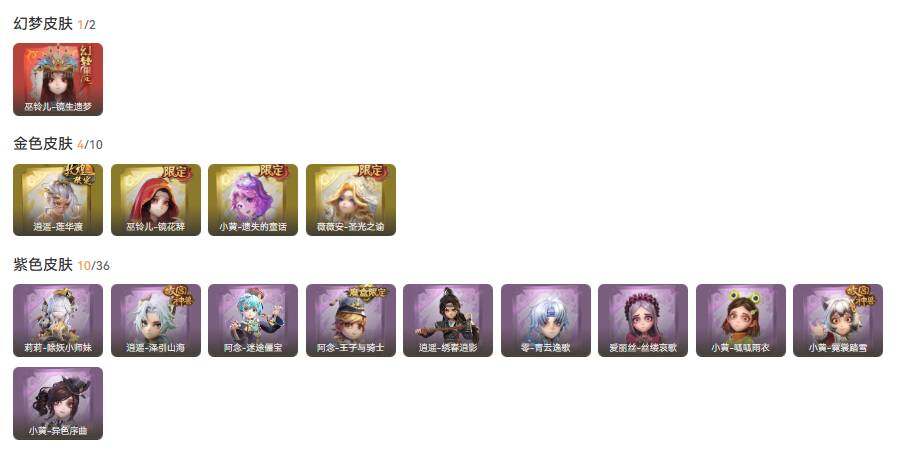Click the 限定 badge on the 薇薇安 card
The image size is (898, 449).
pos(371,171)
